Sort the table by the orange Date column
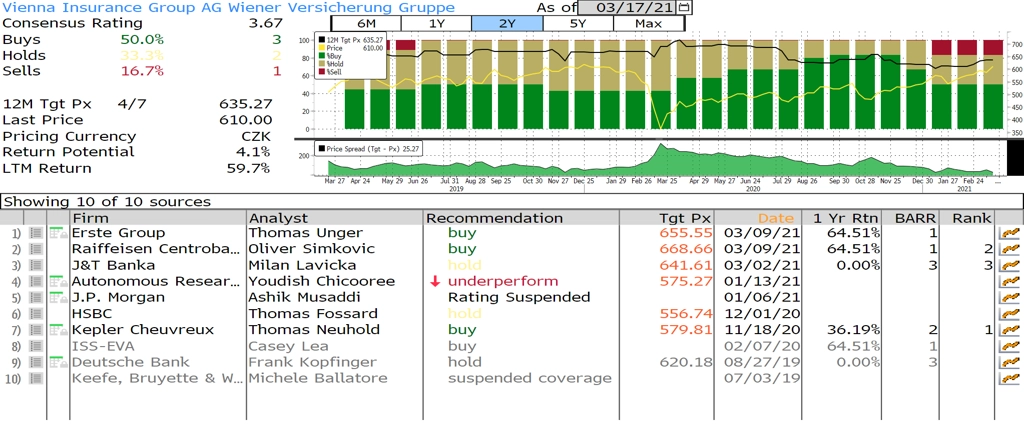Image resolution: width=1024 pixels, height=424 pixels. click(x=758, y=218)
